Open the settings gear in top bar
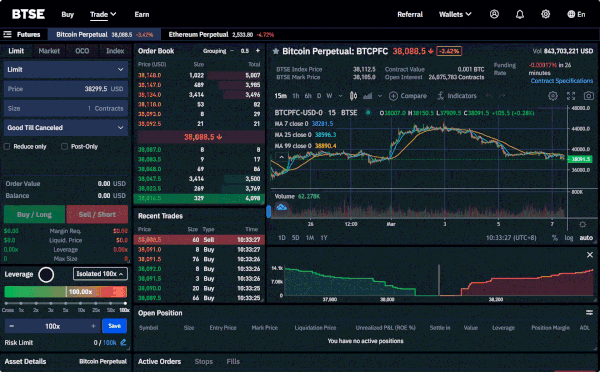The image size is (600, 372). coord(545,14)
